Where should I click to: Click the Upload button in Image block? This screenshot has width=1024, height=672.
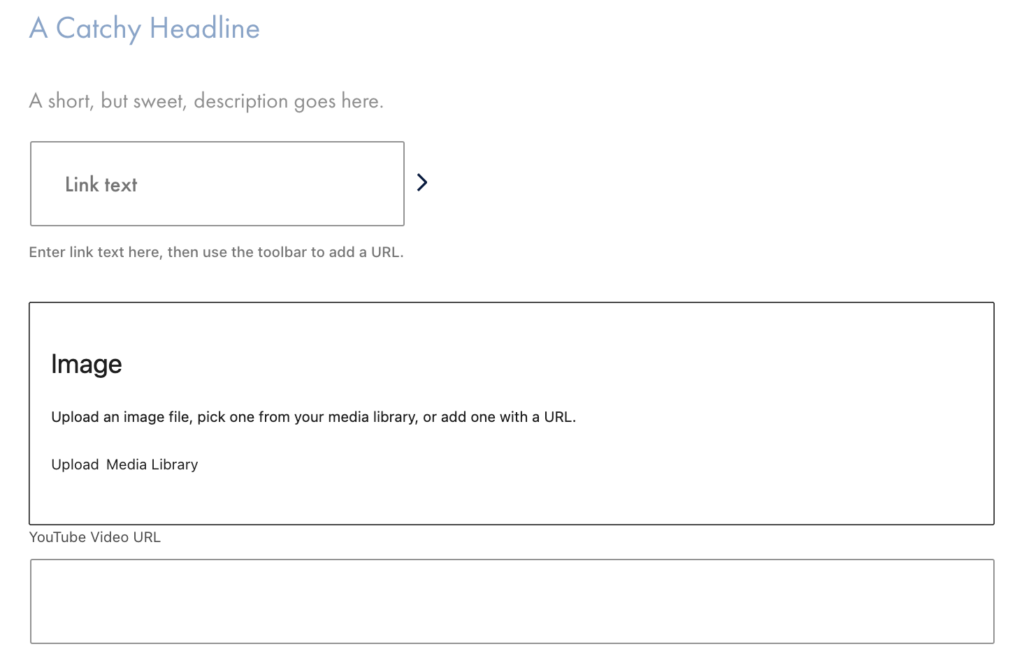pyautogui.click(x=74, y=464)
